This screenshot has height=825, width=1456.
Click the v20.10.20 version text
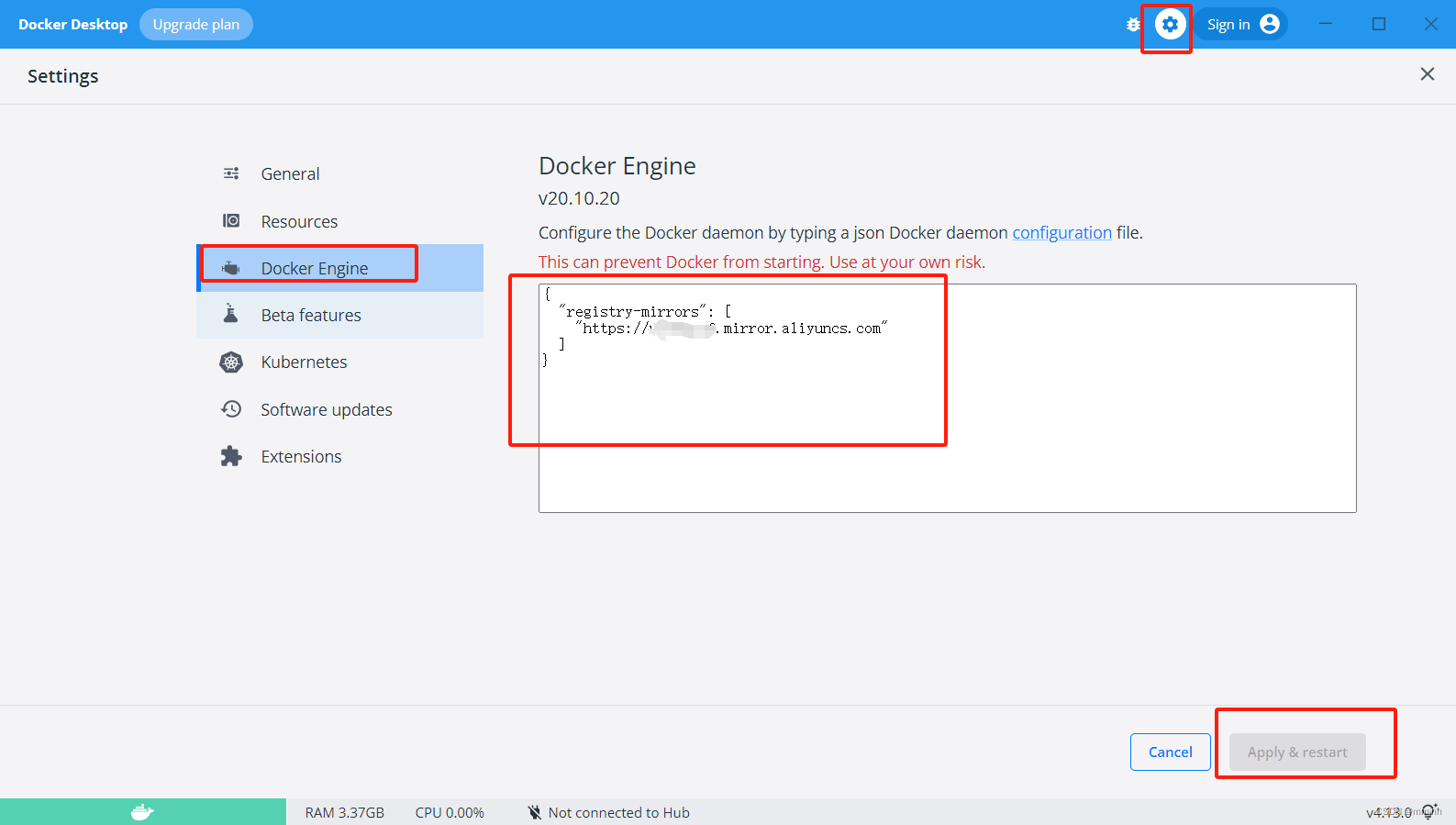[x=579, y=198]
